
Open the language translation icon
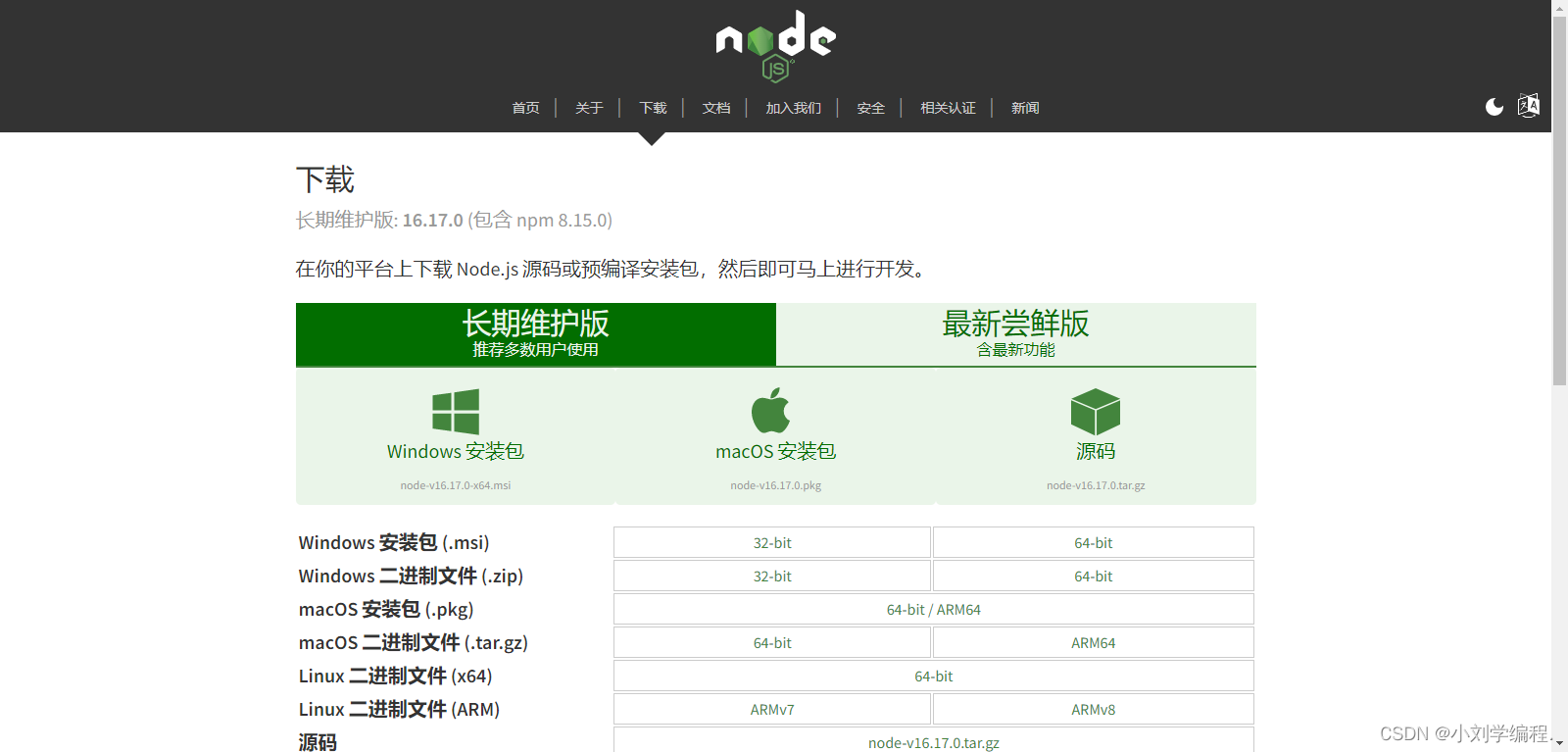pos(1529,106)
